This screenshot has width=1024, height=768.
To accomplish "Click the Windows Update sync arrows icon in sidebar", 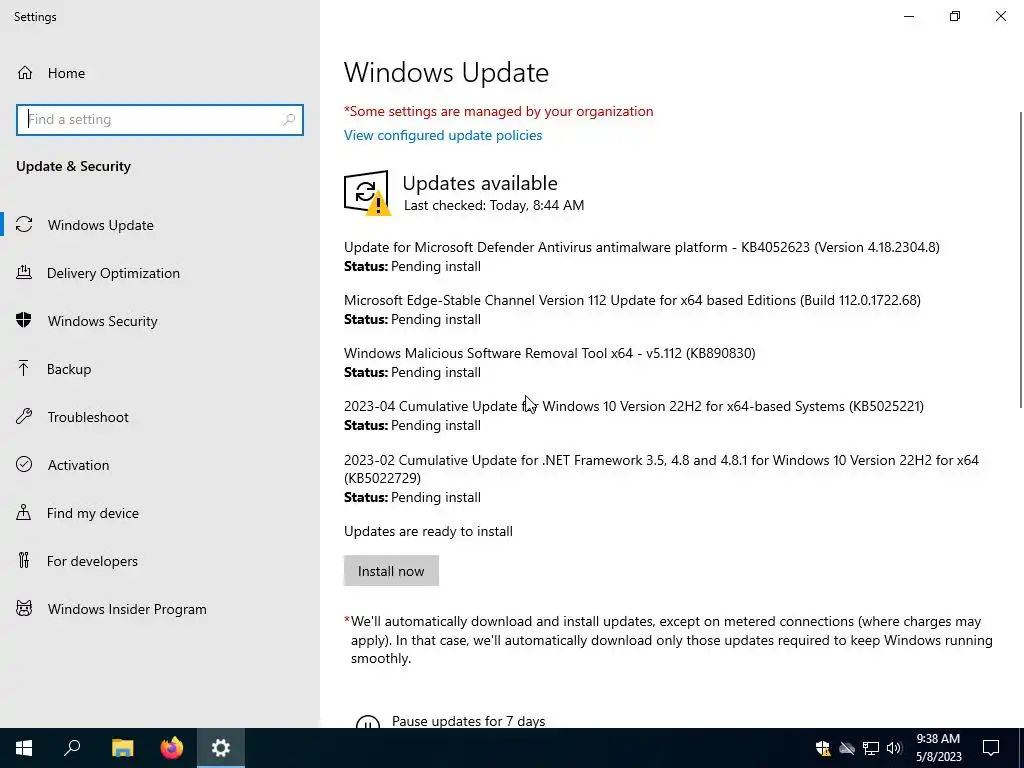I will tap(24, 225).
